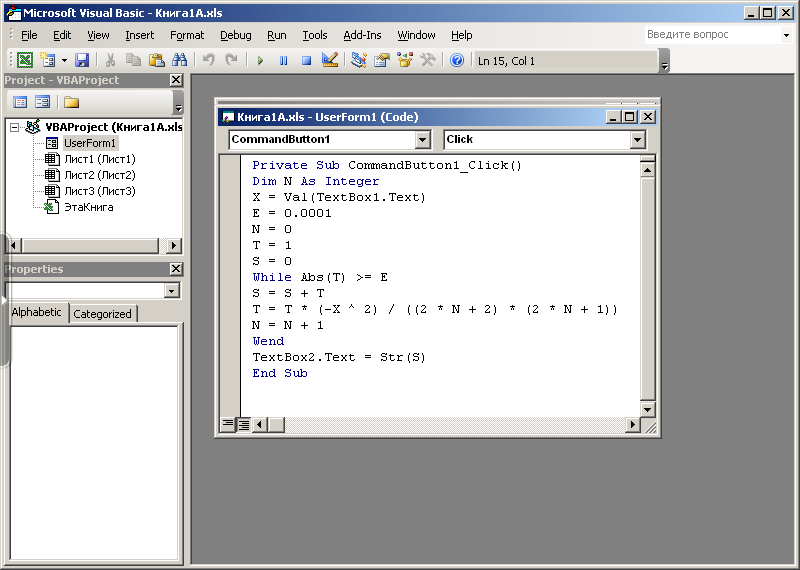Click Project panel scroll left arrow
The height and width of the screenshot is (570, 800).
[x=13, y=245]
